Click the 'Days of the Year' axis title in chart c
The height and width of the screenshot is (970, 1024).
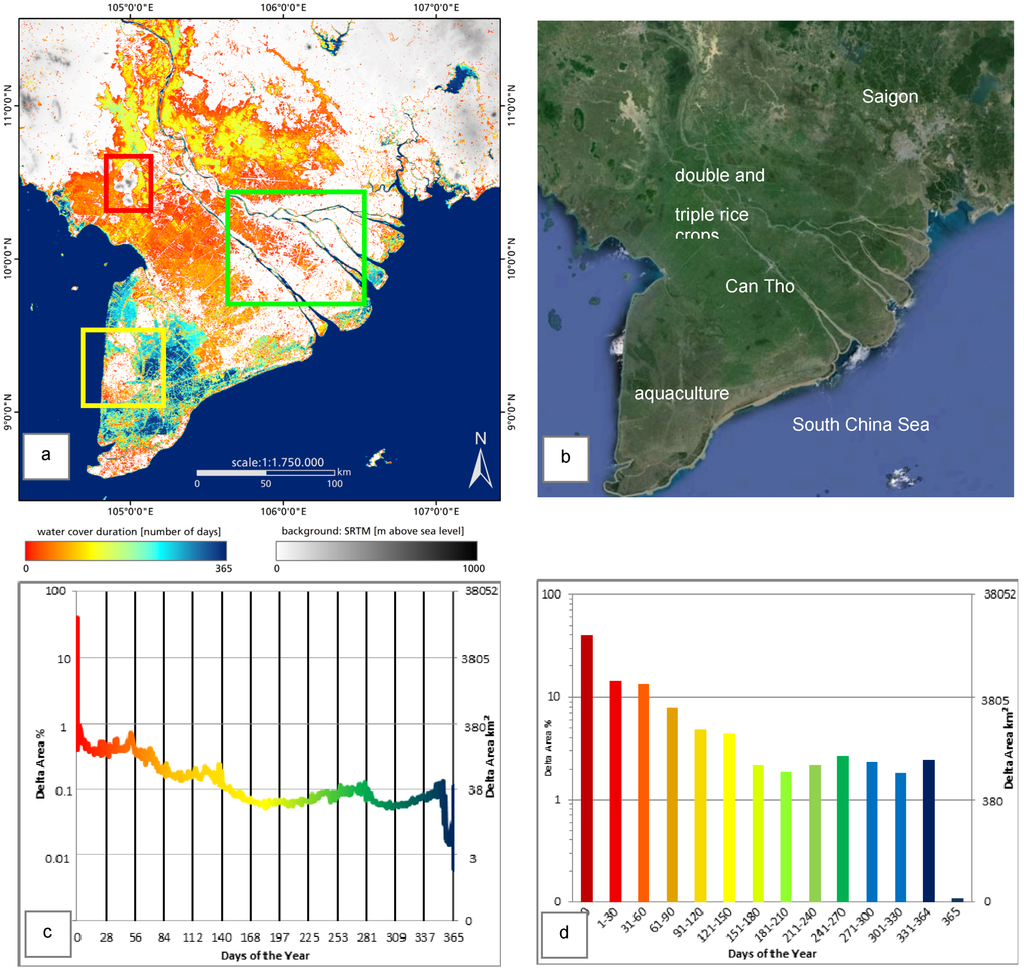pyautogui.click(x=264, y=956)
